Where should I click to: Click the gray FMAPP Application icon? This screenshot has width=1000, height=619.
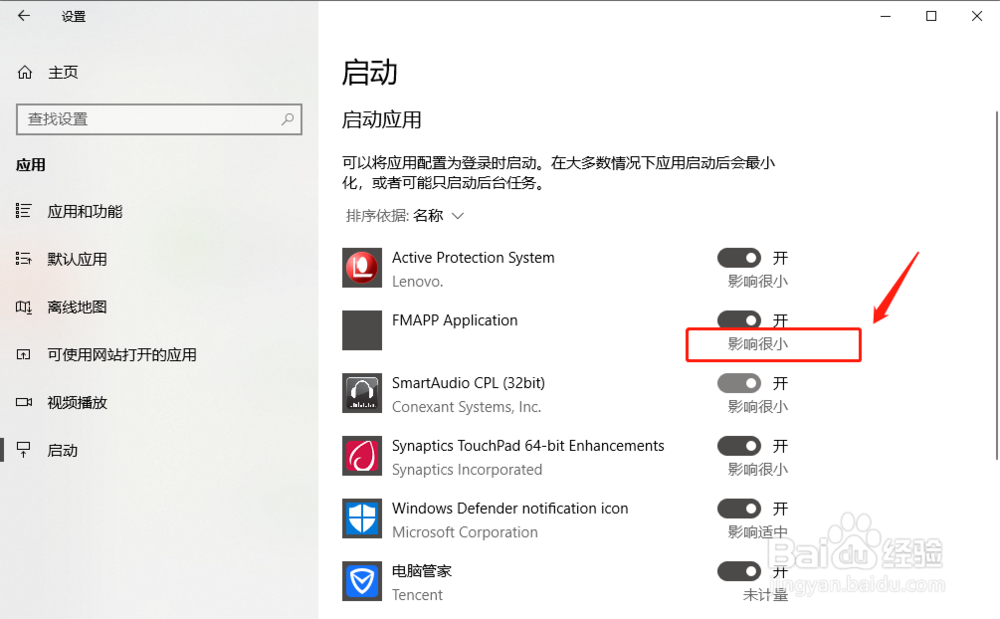[362, 330]
